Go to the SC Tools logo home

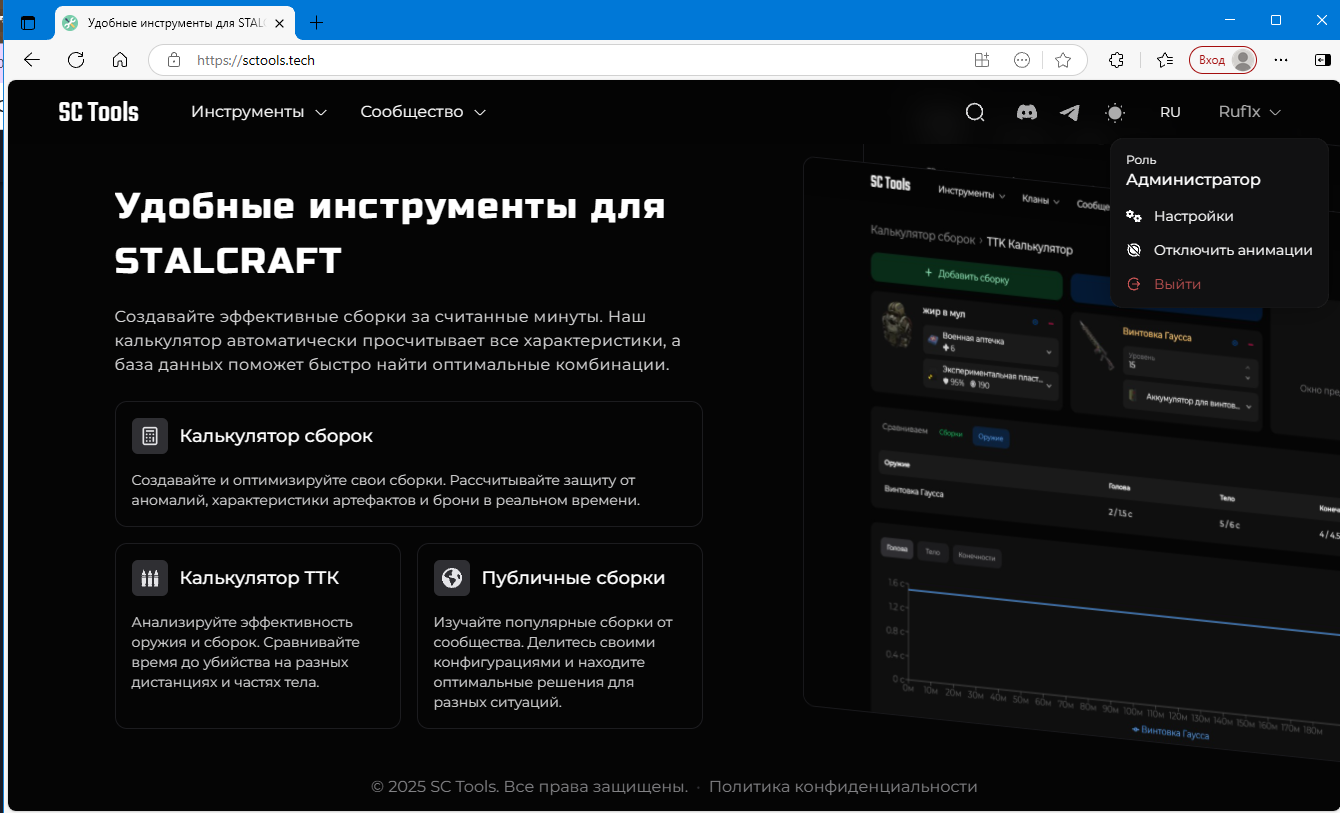tap(98, 112)
